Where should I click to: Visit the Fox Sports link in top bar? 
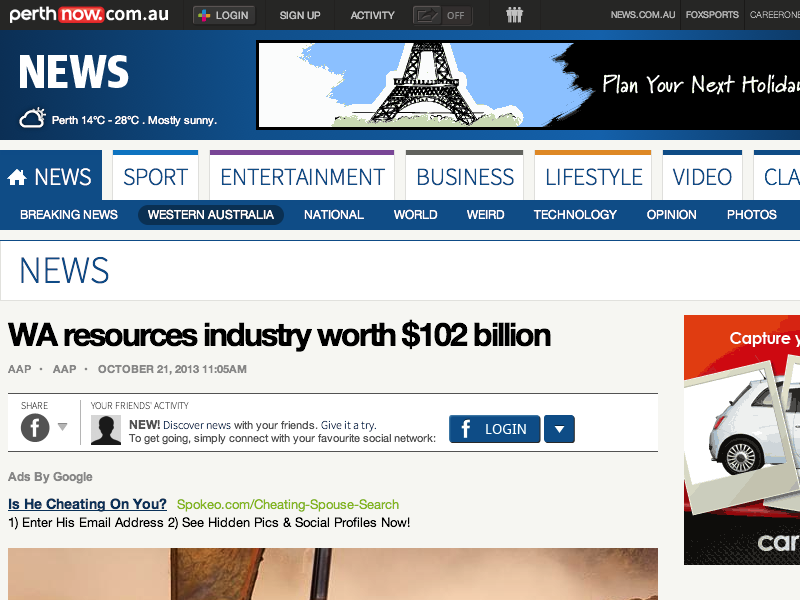click(712, 15)
